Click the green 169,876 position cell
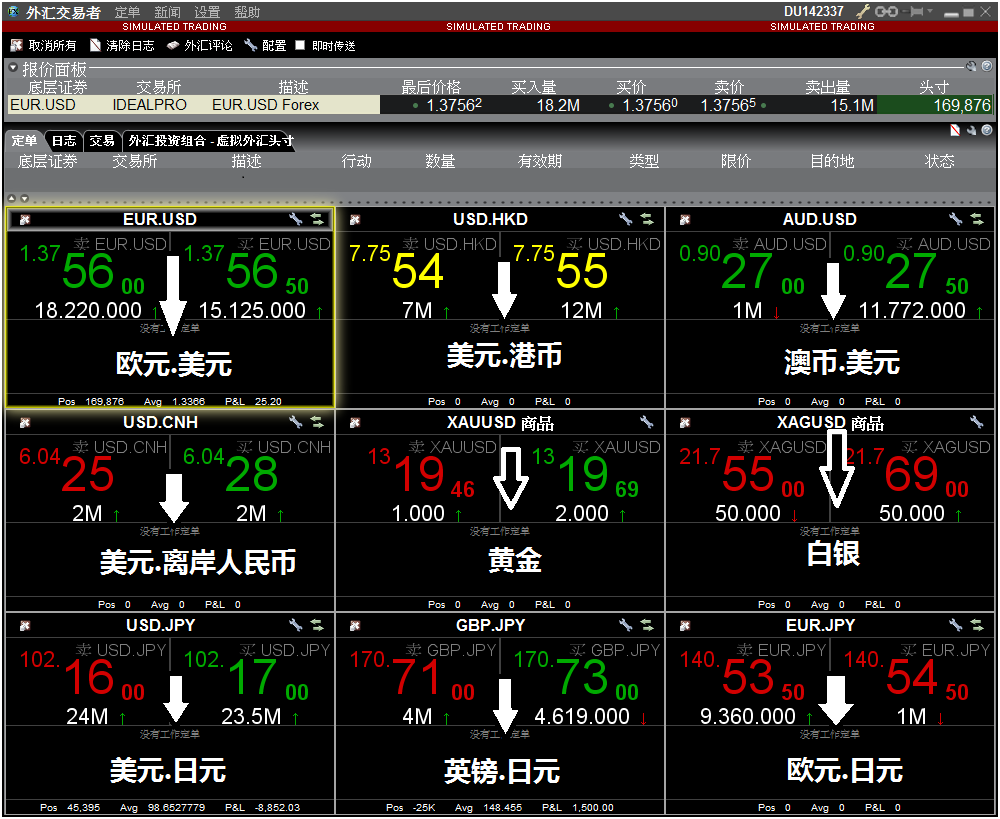This screenshot has width=1000, height=819. coord(935,105)
